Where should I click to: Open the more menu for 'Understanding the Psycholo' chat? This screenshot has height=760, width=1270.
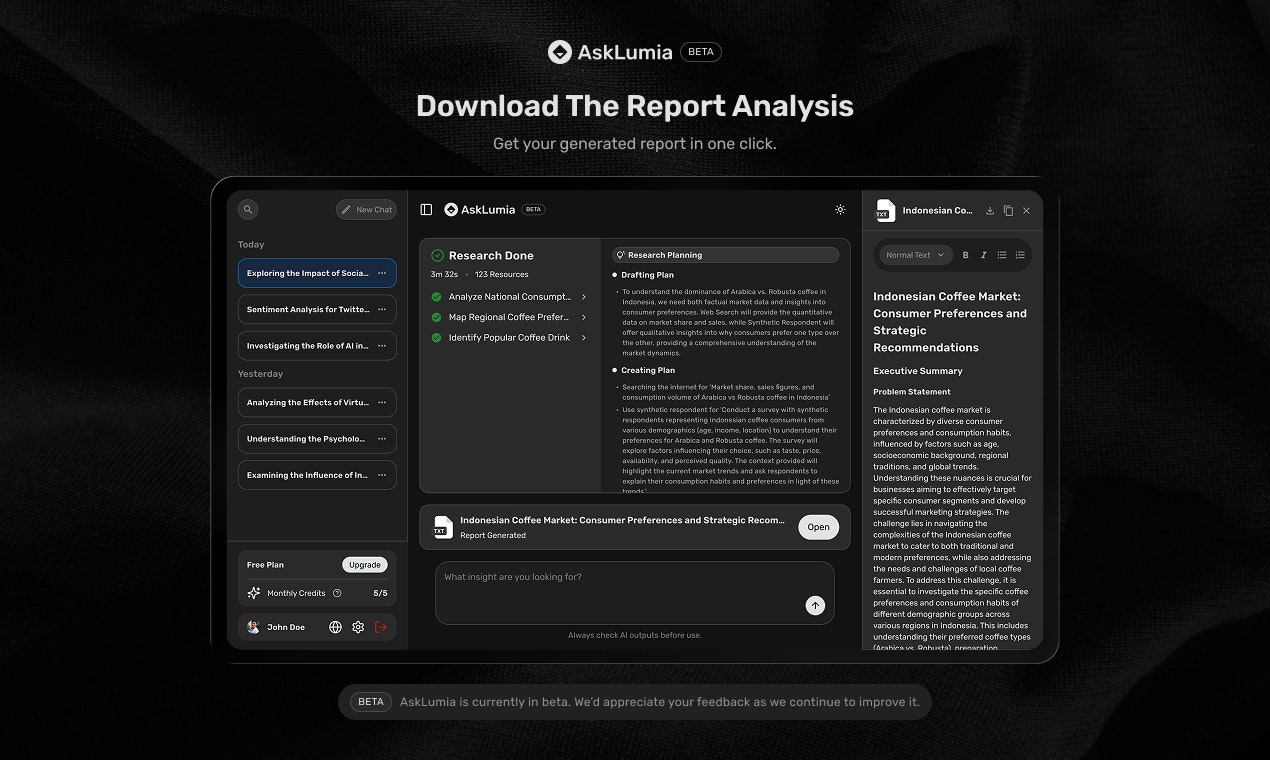[x=382, y=439]
